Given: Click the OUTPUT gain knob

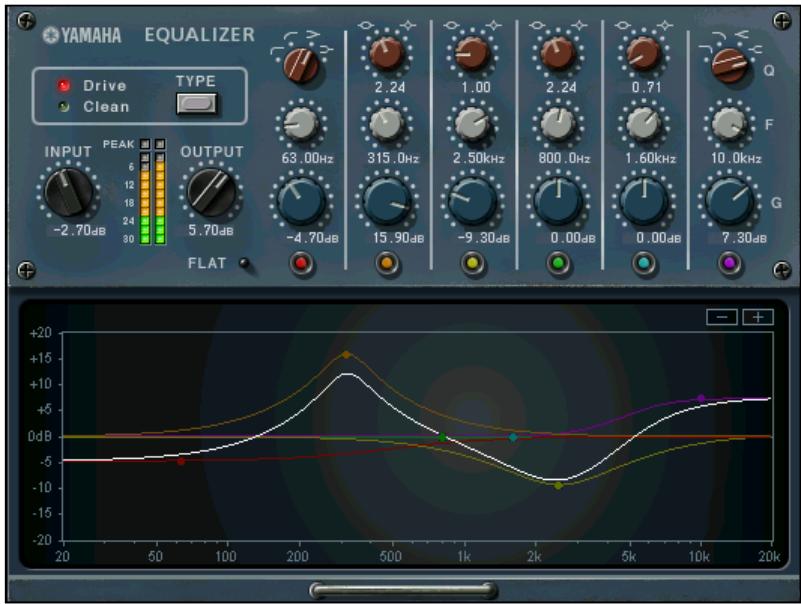Looking at the screenshot, I should [x=211, y=192].
